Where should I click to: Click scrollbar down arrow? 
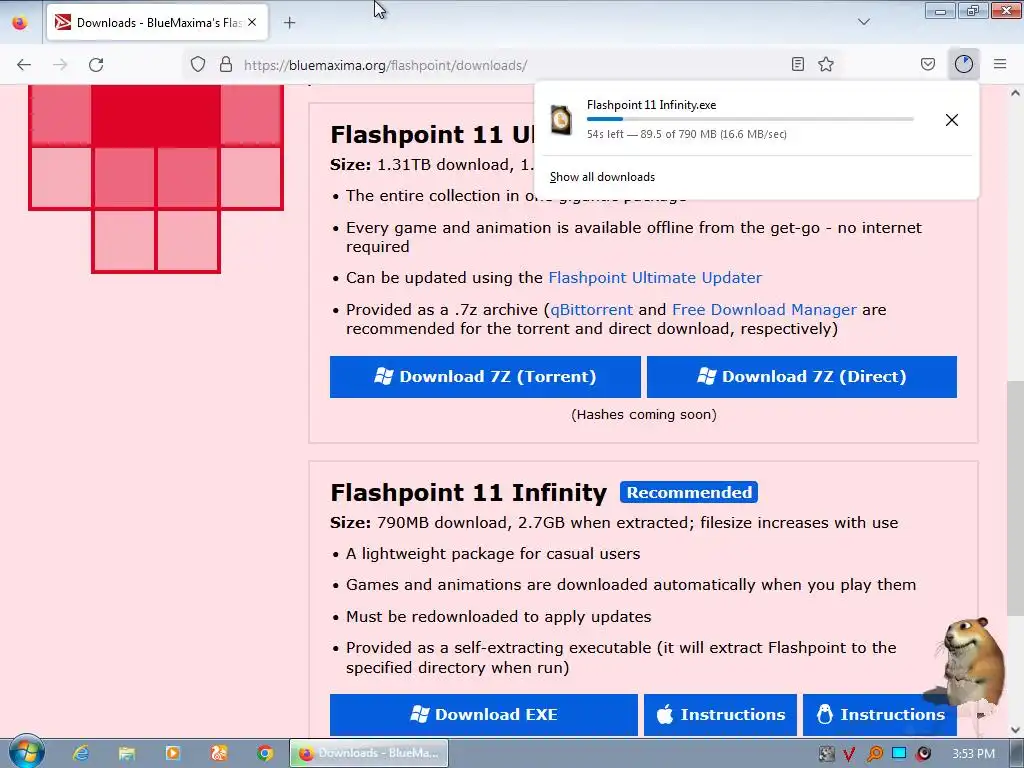[1015, 730]
